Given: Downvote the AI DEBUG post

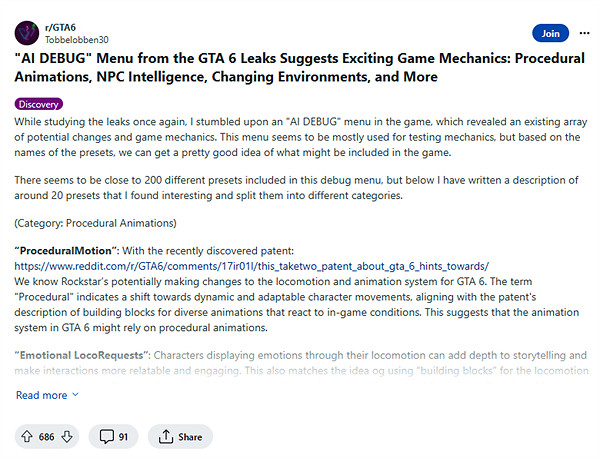Looking at the screenshot, I should [x=68, y=436].
